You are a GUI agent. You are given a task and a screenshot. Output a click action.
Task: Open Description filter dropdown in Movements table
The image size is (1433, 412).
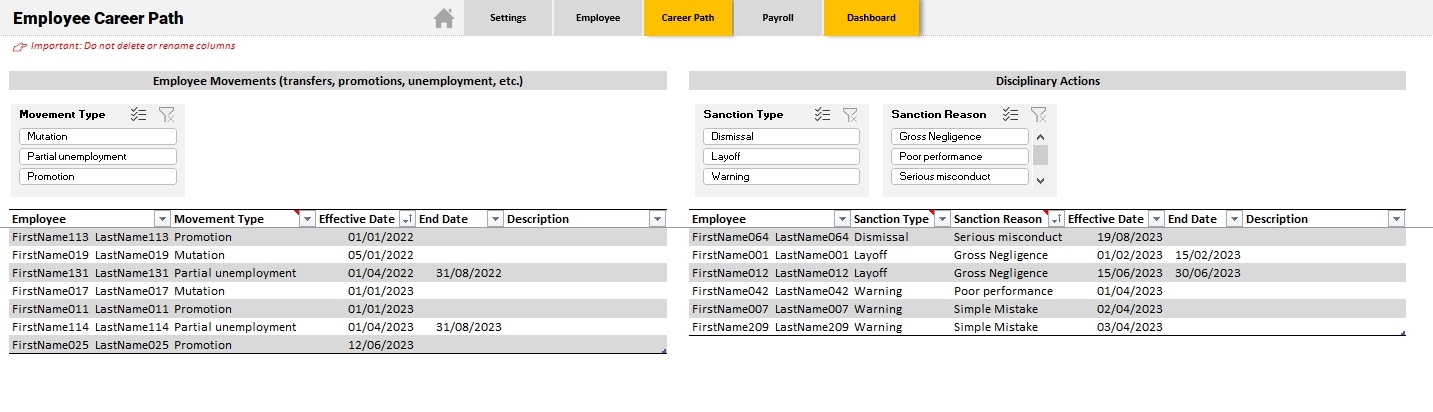click(x=657, y=219)
